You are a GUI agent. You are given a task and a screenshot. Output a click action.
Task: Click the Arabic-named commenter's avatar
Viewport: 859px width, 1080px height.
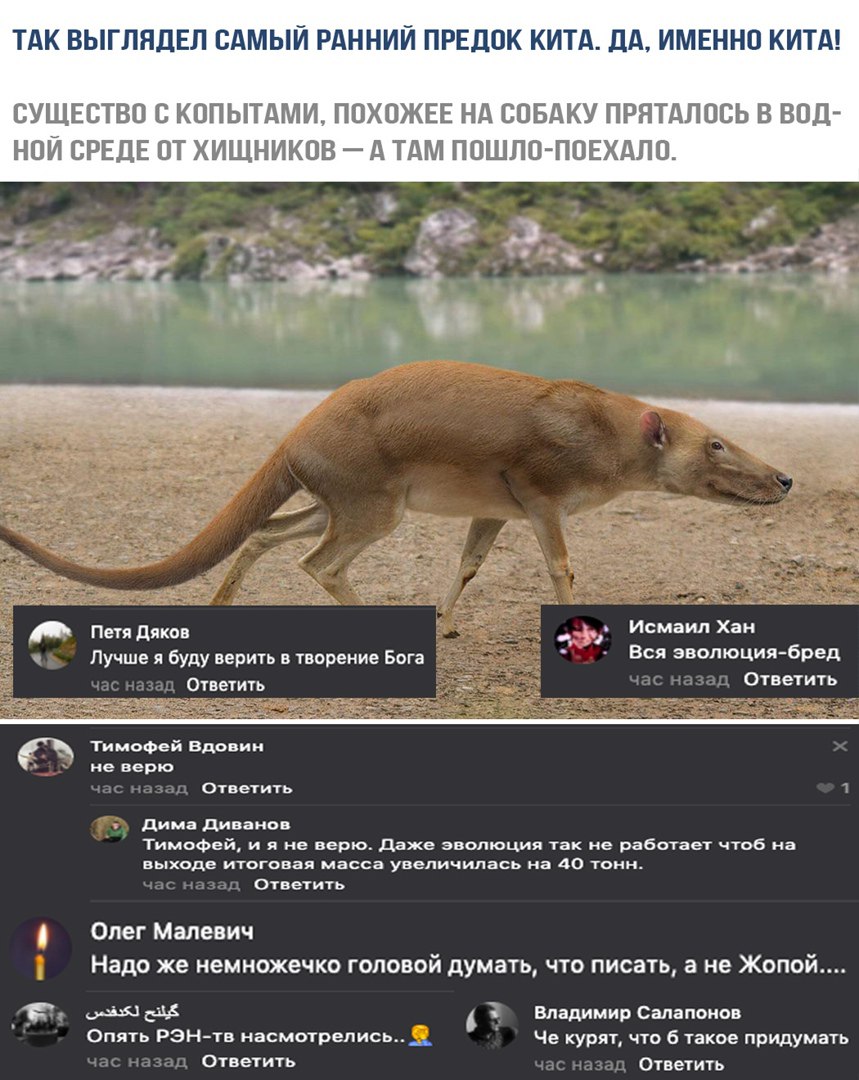click(x=41, y=1024)
